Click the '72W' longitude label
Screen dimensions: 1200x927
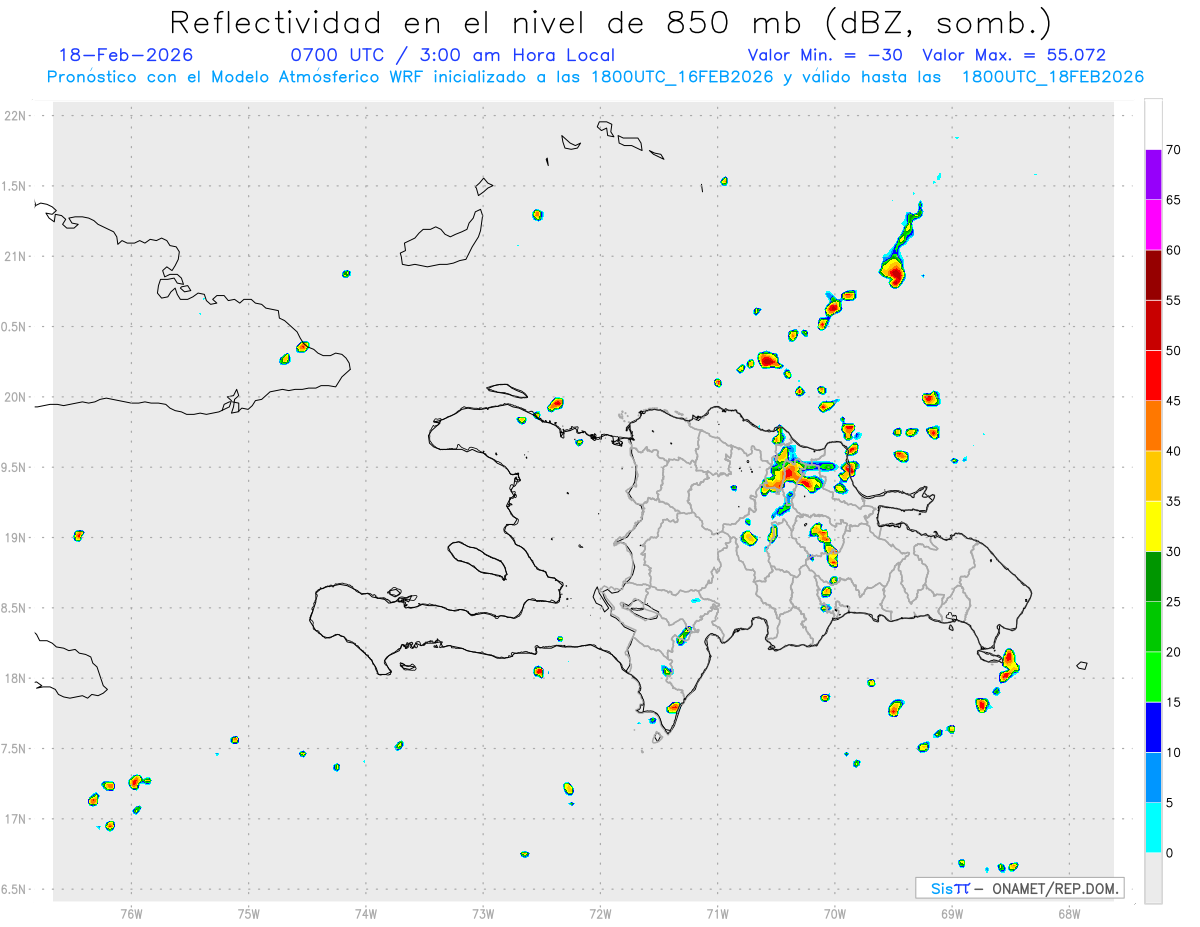point(601,914)
